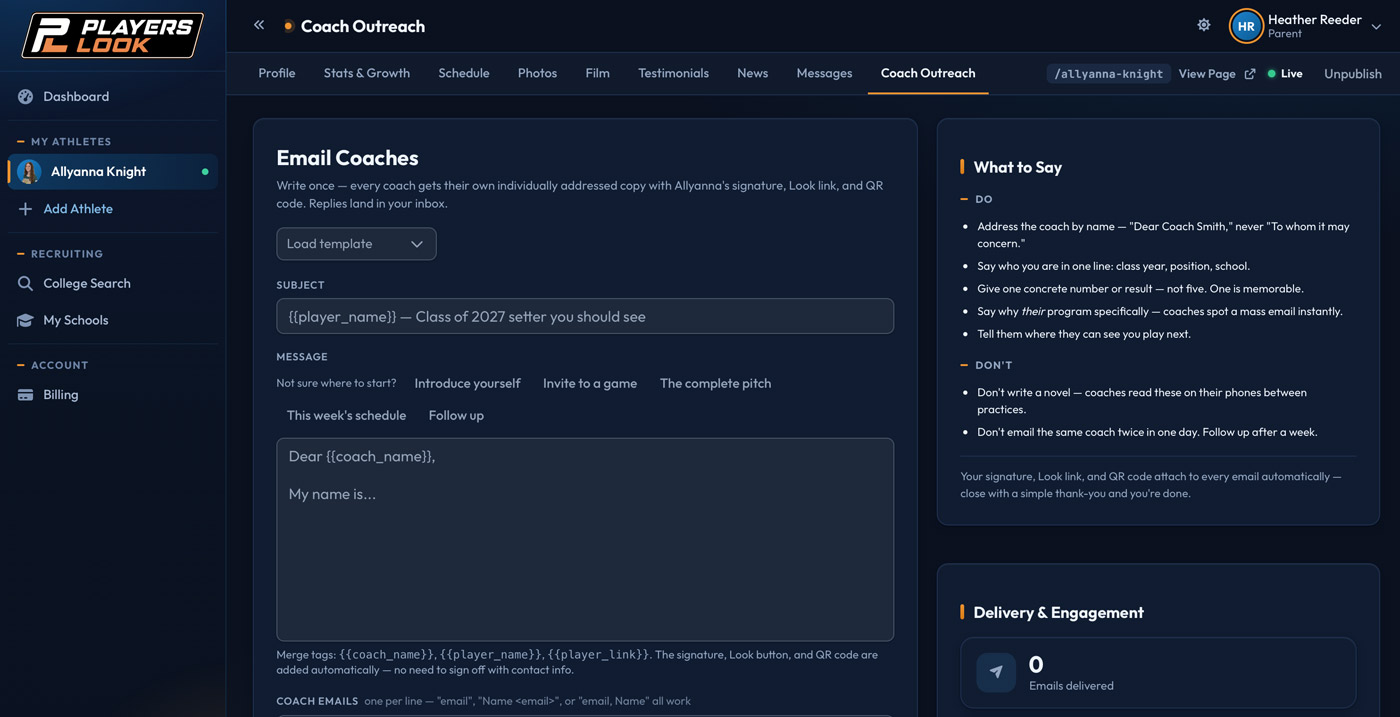Choose the Invite to a game starter
Image resolution: width=1400 pixels, height=717 pixels.
(590, 384)
